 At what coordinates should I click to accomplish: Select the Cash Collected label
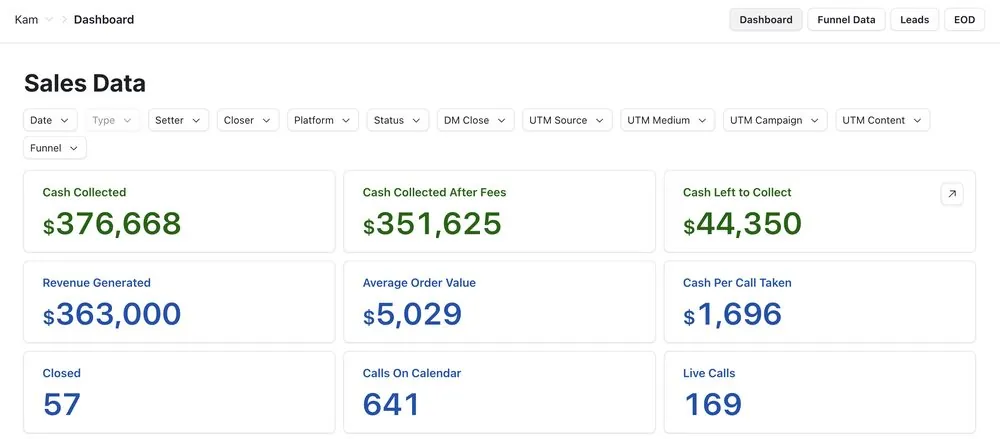[84, 192]
